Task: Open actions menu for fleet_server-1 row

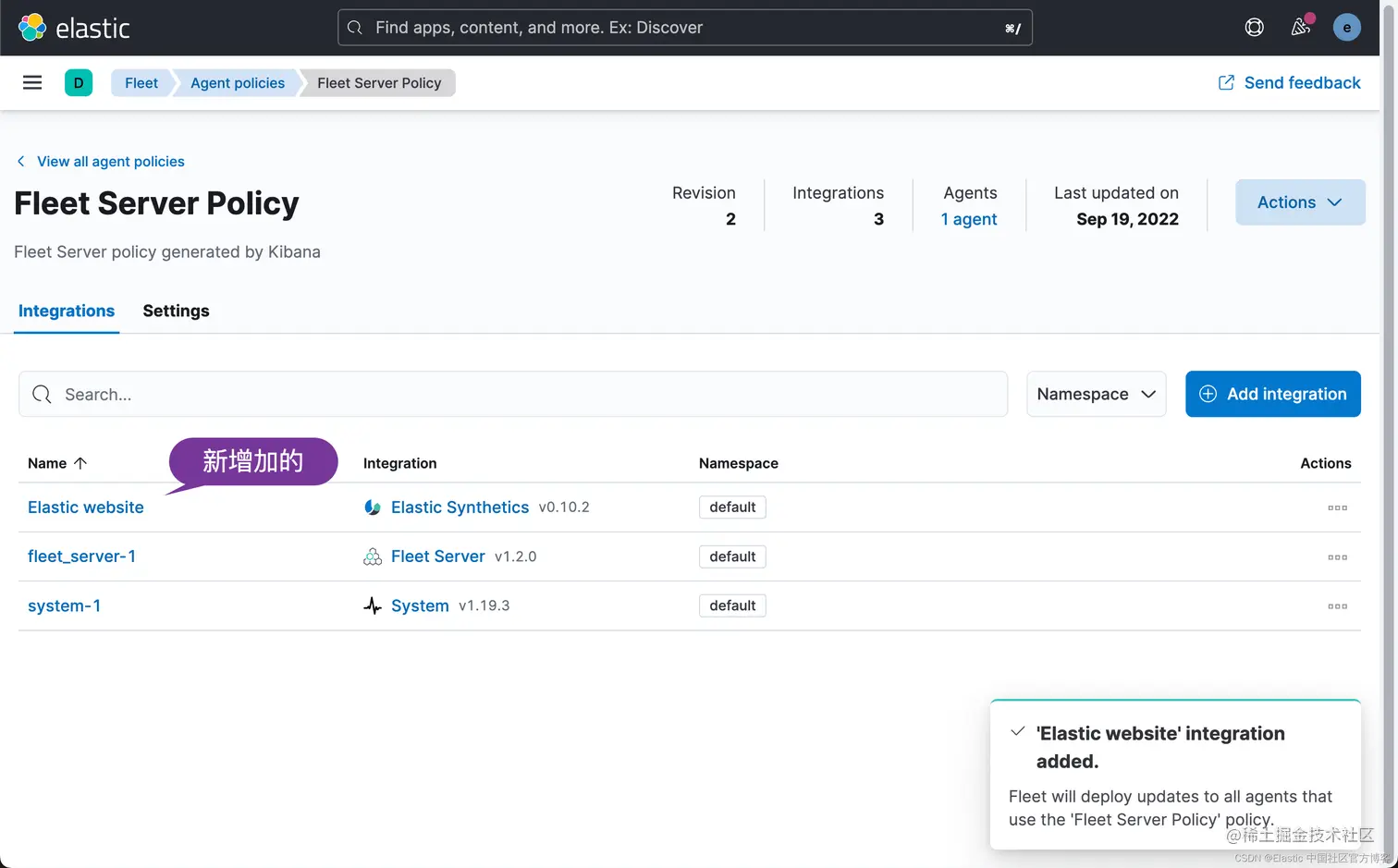Action: pyautogui.click(x=1337, y=557)
